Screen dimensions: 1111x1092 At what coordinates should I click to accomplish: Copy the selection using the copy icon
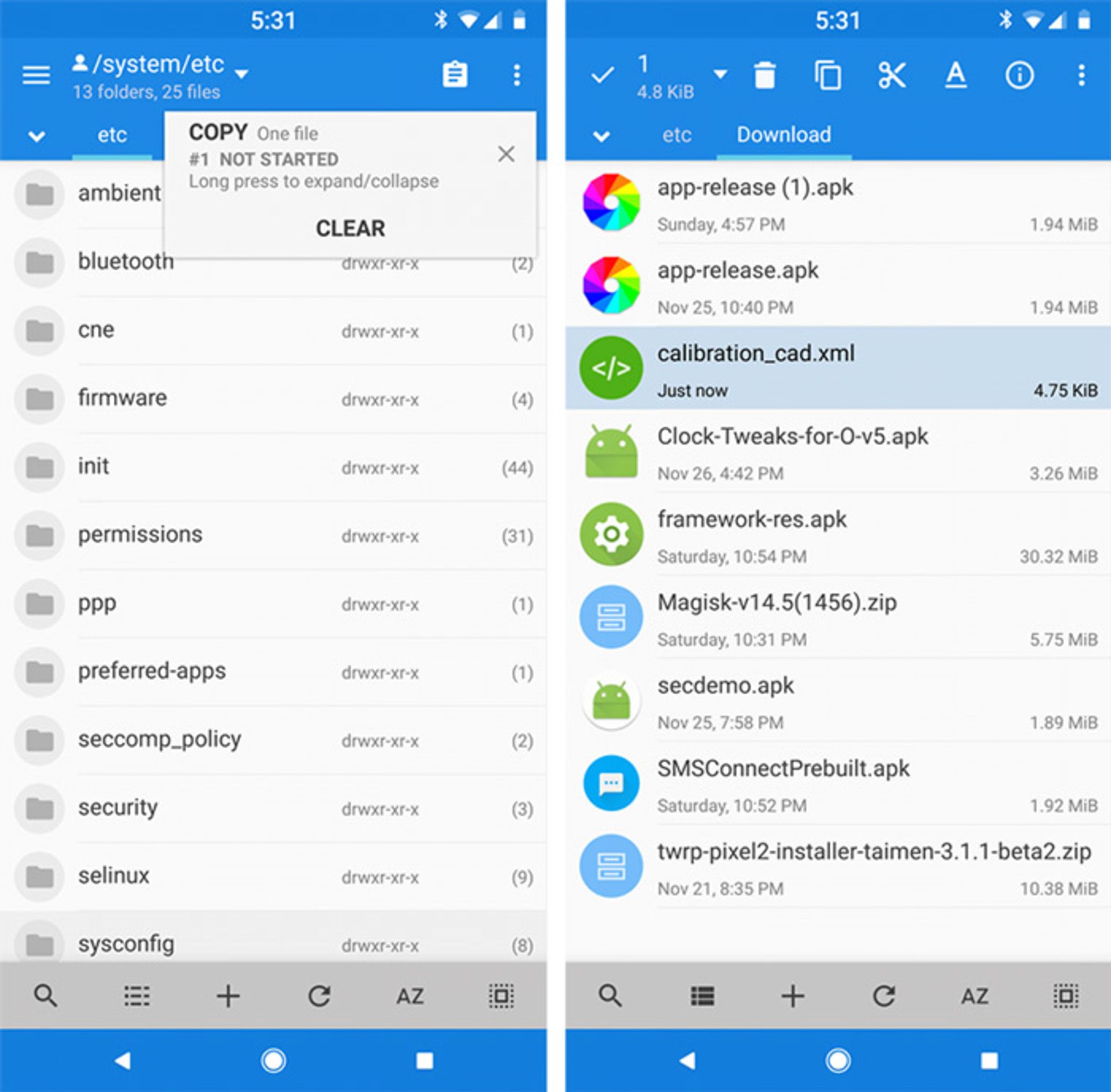(x=827, y=76)
